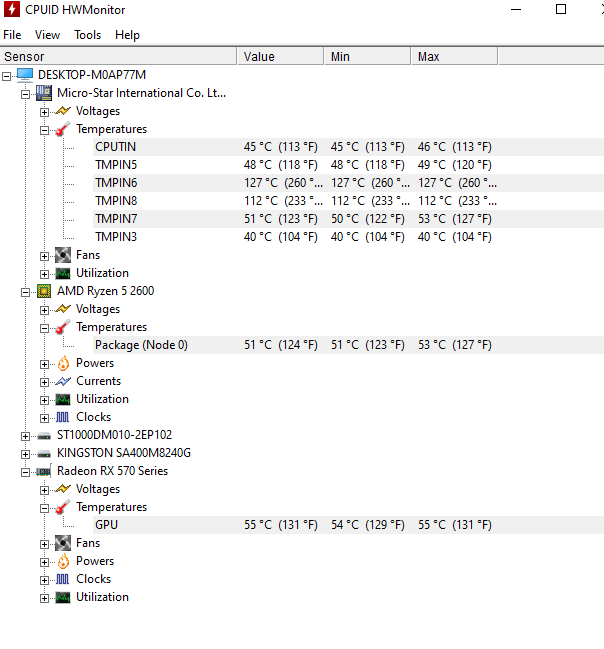Minimize the HWMonitor window
Screen dimensions: 604x649
pyautogui.click(x=516, y=9)
